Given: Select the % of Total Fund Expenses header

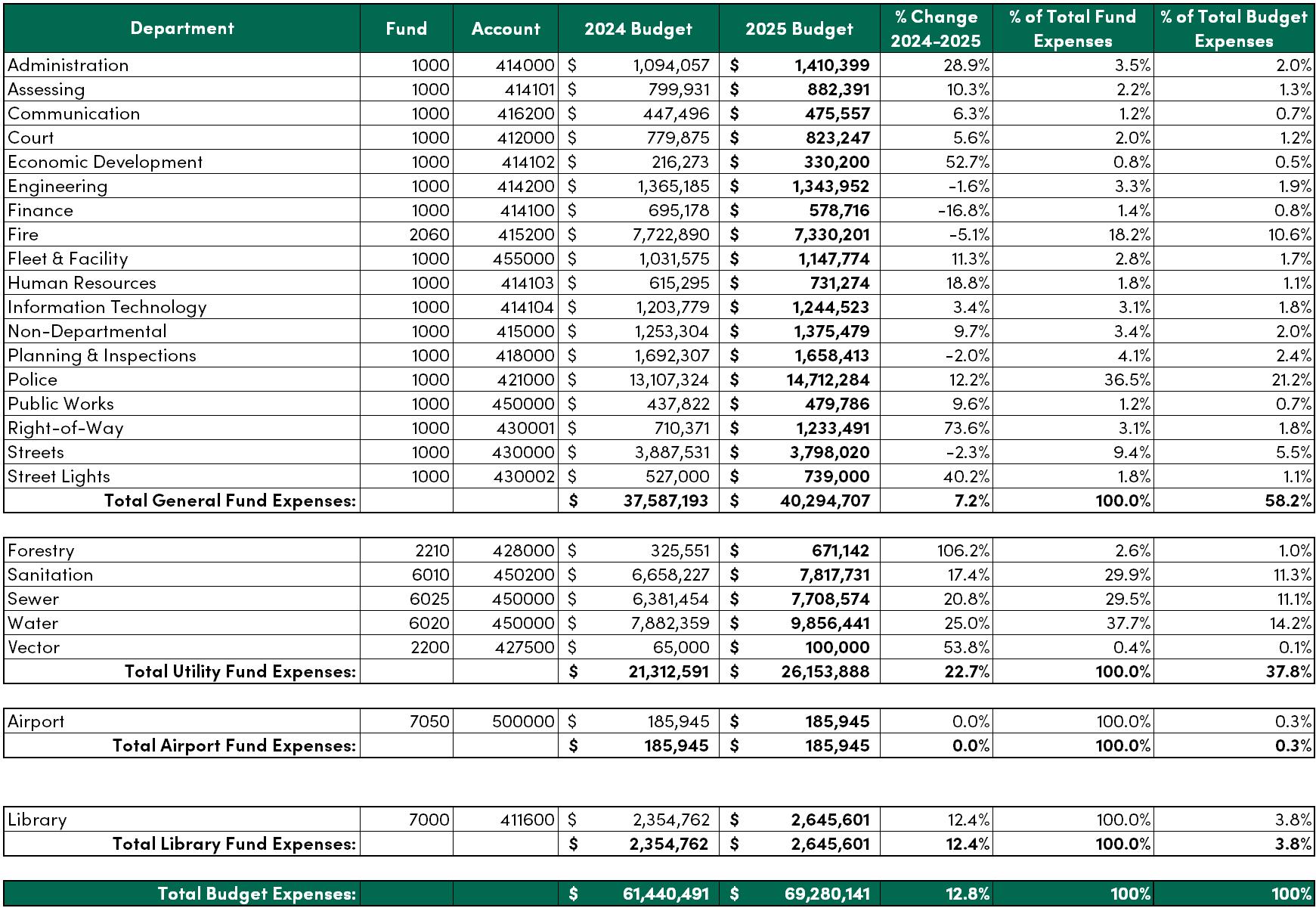Looking at the screenshot, I should click(1073, 29).
